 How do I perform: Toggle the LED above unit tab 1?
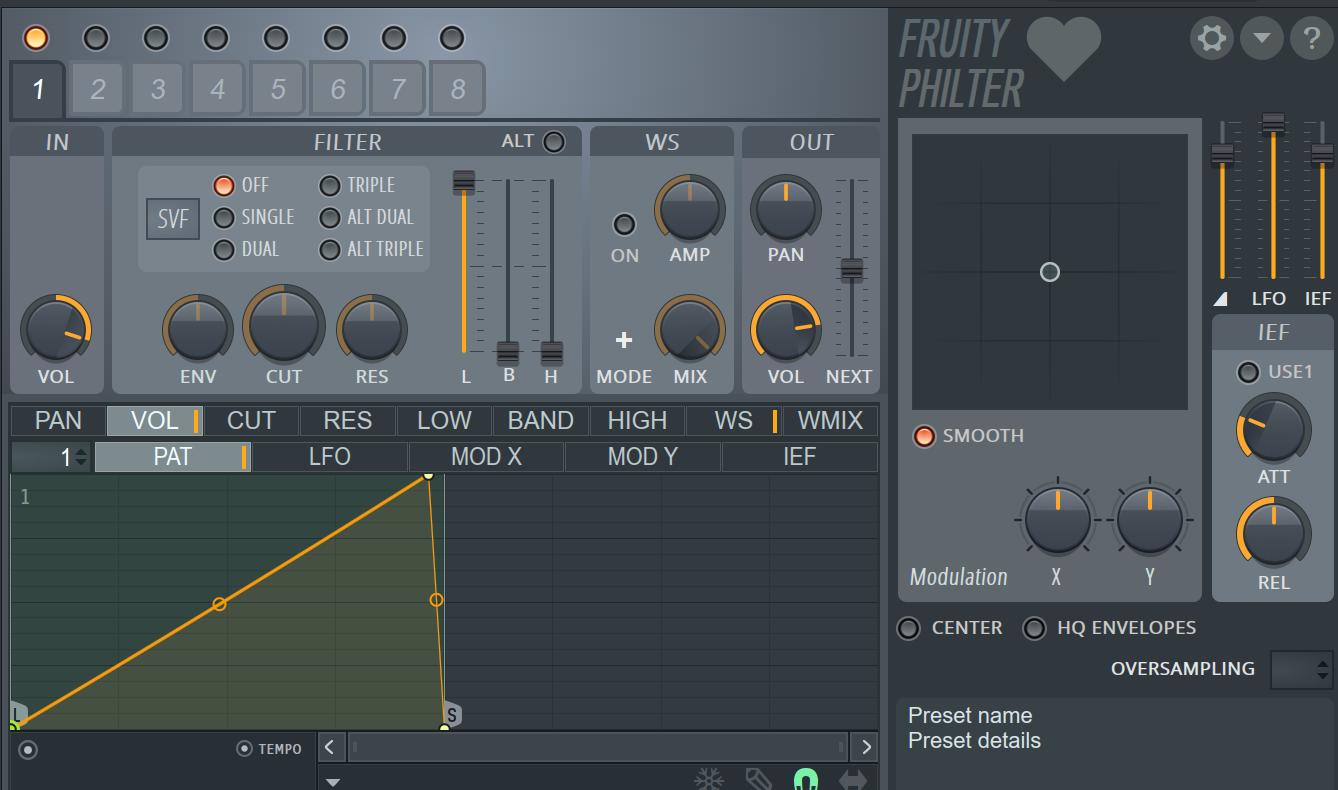tap(36, 38)
